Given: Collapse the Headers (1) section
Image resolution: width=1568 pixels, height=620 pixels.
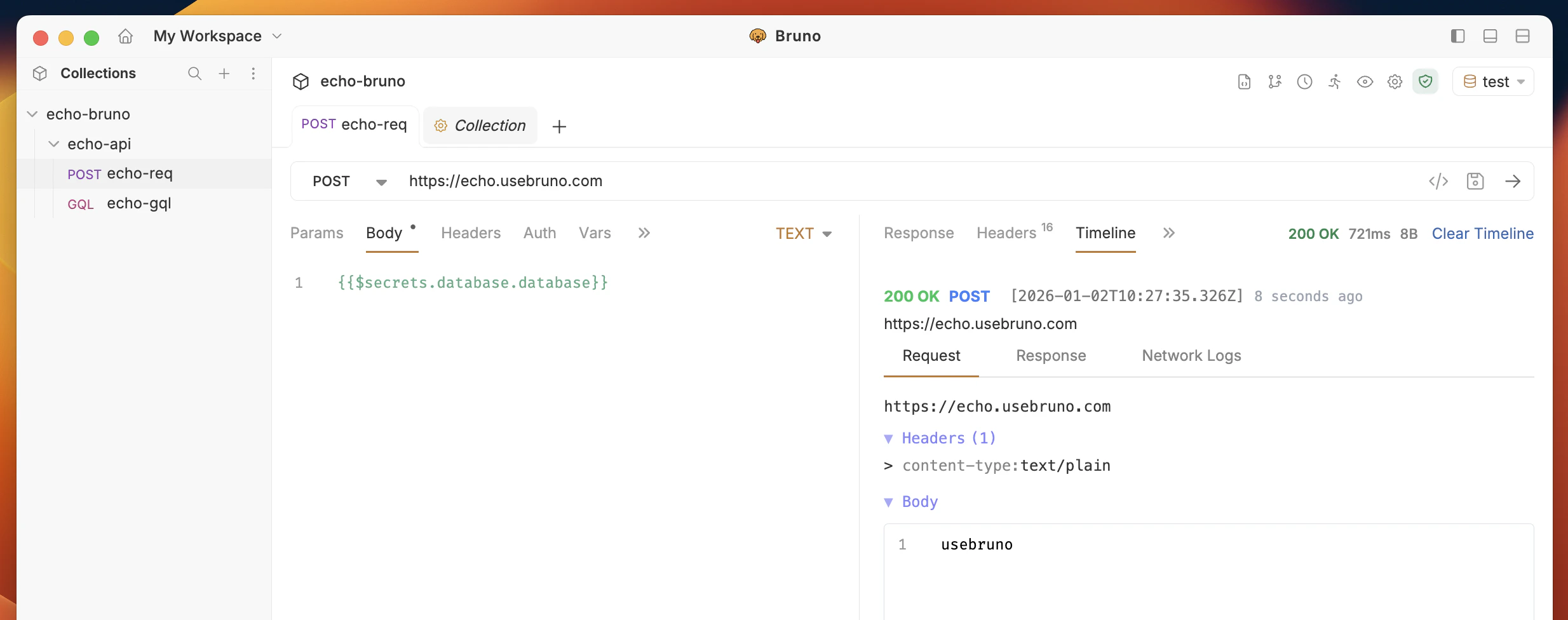Looking at the screenshot, I should coord(940,438).
